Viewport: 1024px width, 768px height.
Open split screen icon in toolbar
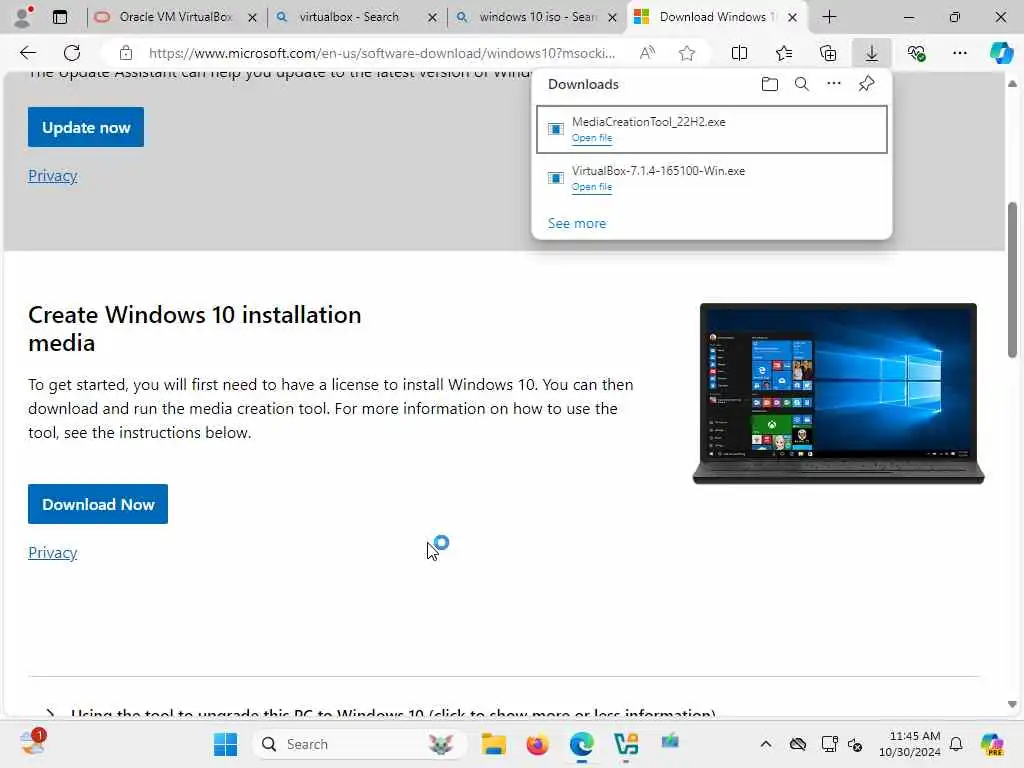point(739,53)
